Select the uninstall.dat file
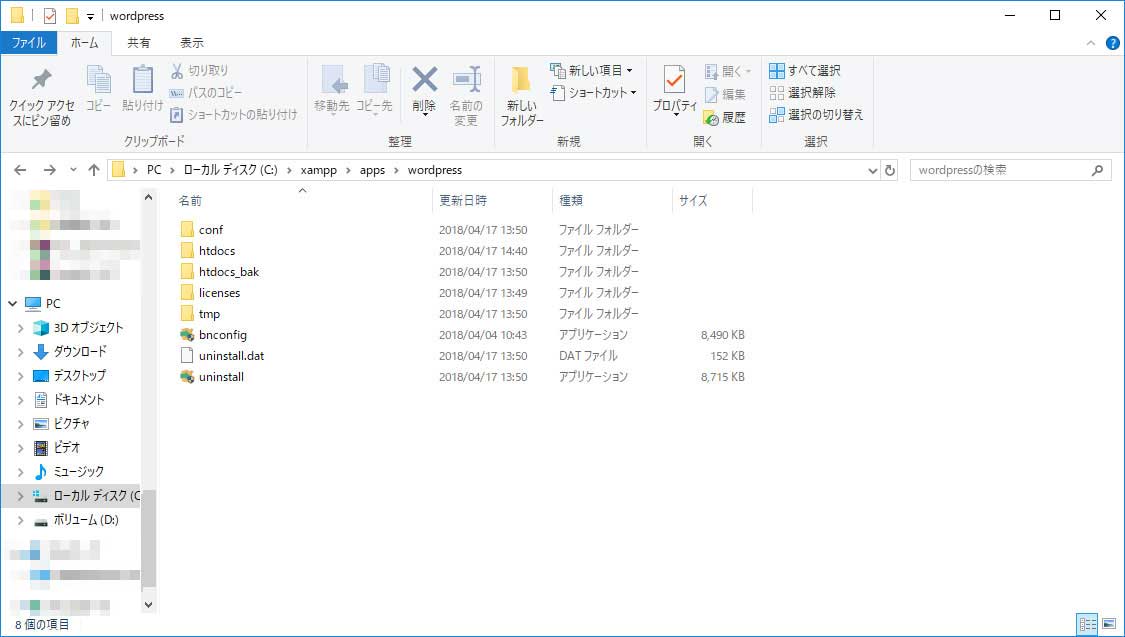Image resolution: width=1125 pixels, height=637 pixels. click(231, 356)
